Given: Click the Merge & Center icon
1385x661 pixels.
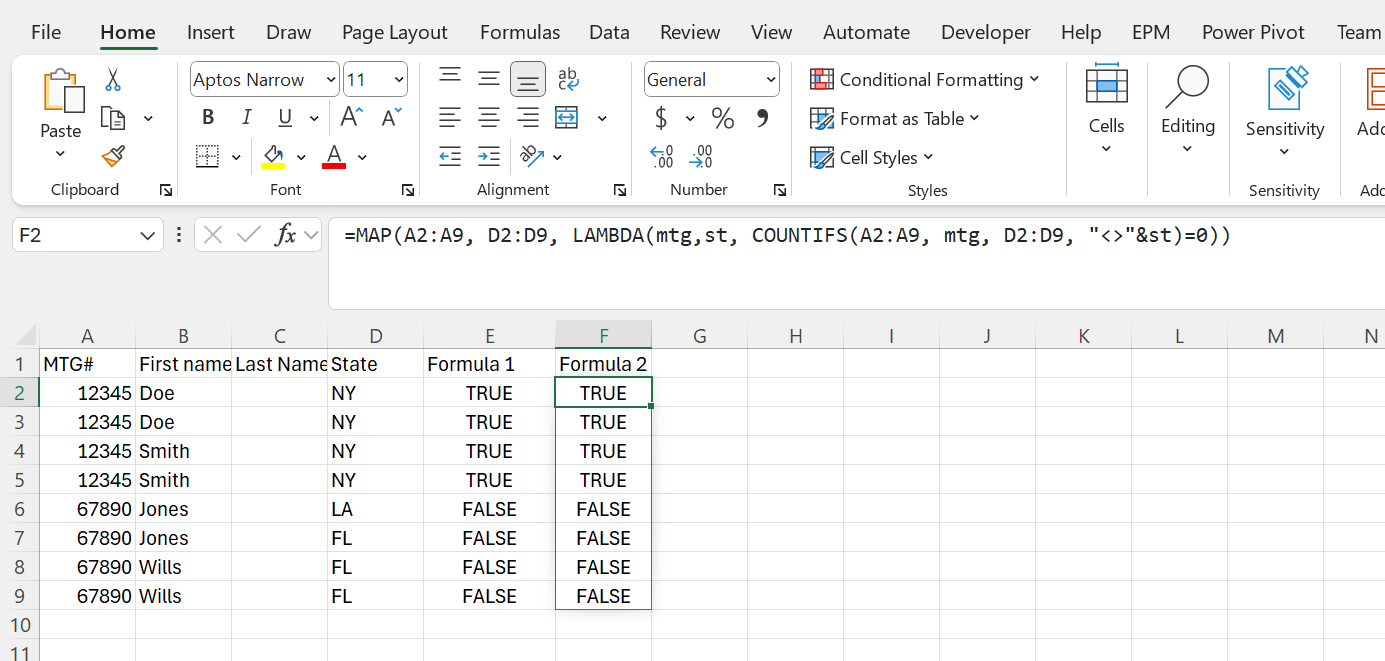Looking at the screenshot, I should click(567, 118).
